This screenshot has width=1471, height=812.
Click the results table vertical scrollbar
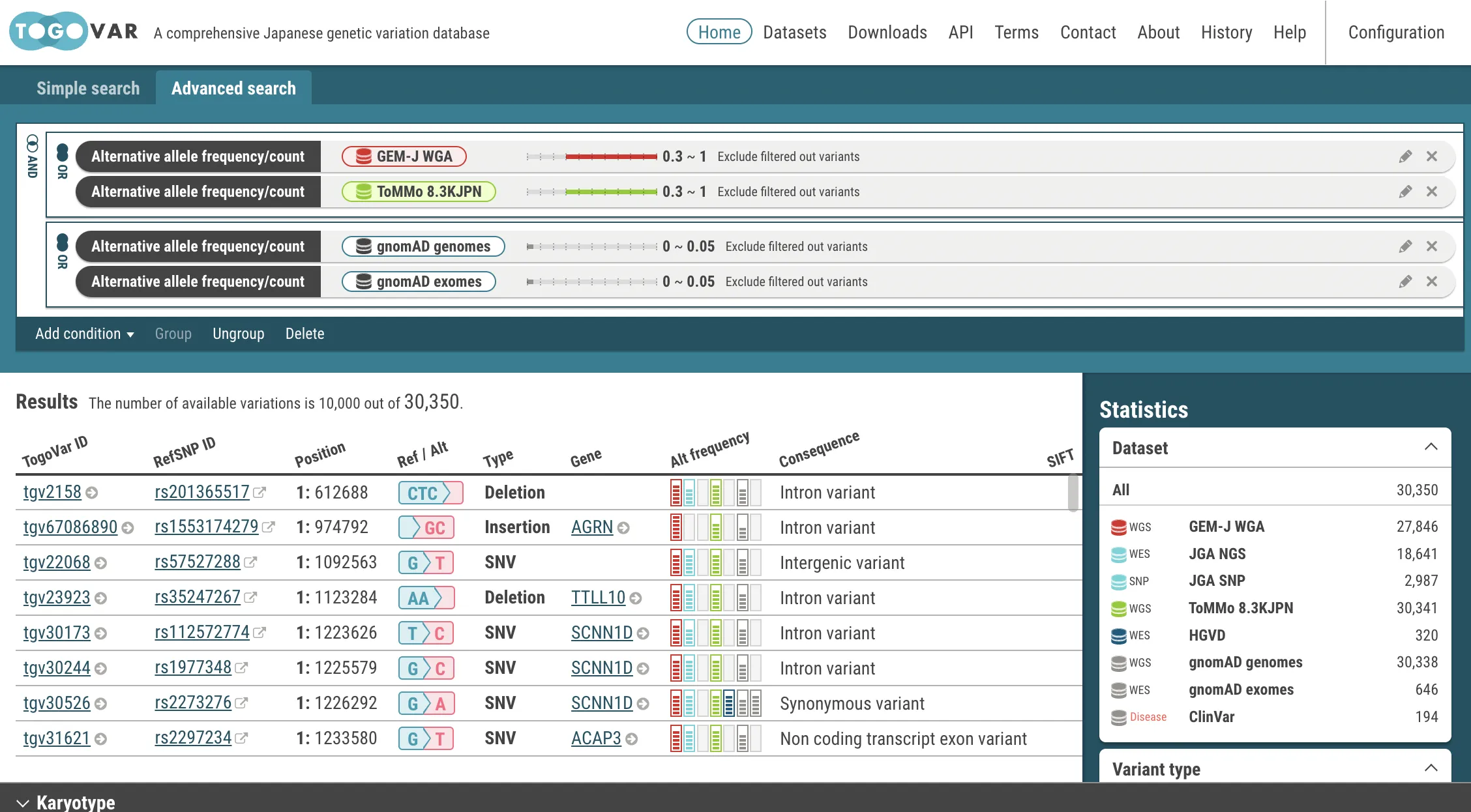point(1073,493)
